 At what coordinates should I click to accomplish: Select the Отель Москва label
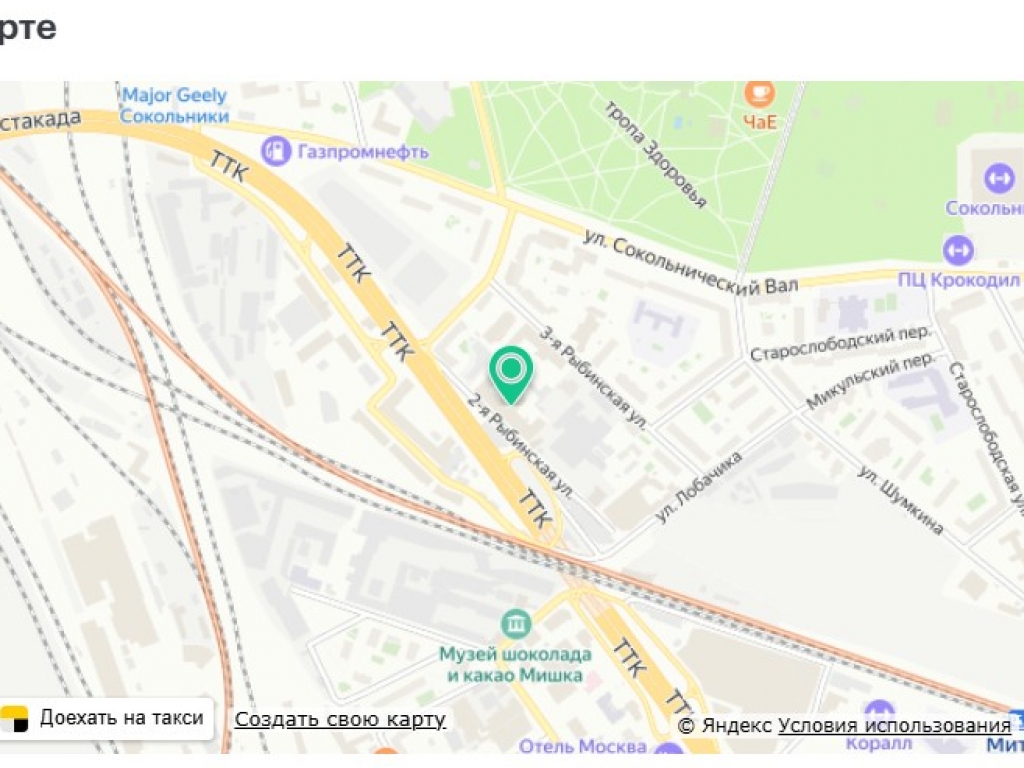point(583,746)
